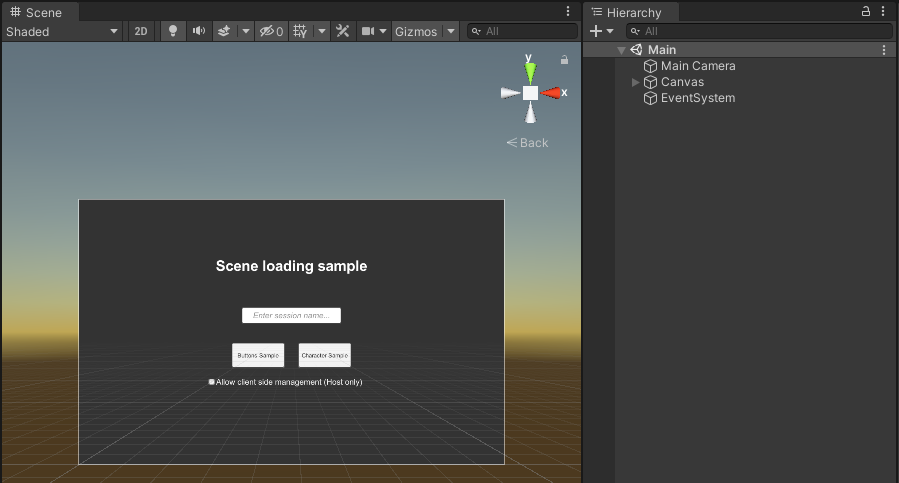The width and height of the screenshot is (899, 483).
Task: Open the create dropdown arrow in Hierarchy
Action: coord(610,31)
